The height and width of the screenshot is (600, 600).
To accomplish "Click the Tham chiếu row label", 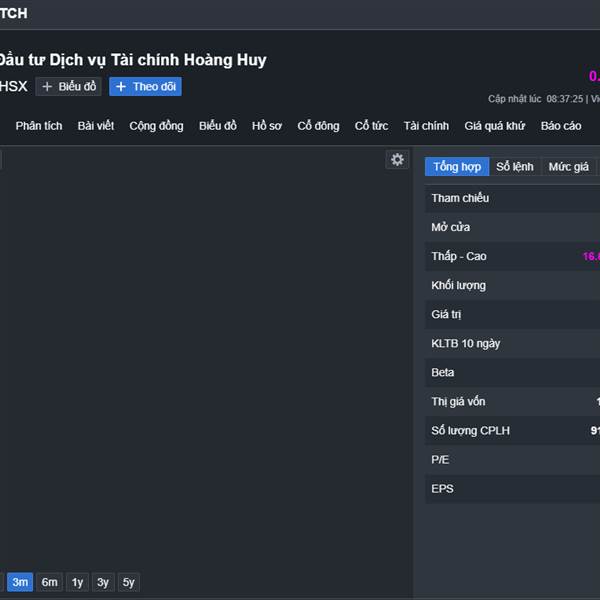I will (x=460, y=198).
